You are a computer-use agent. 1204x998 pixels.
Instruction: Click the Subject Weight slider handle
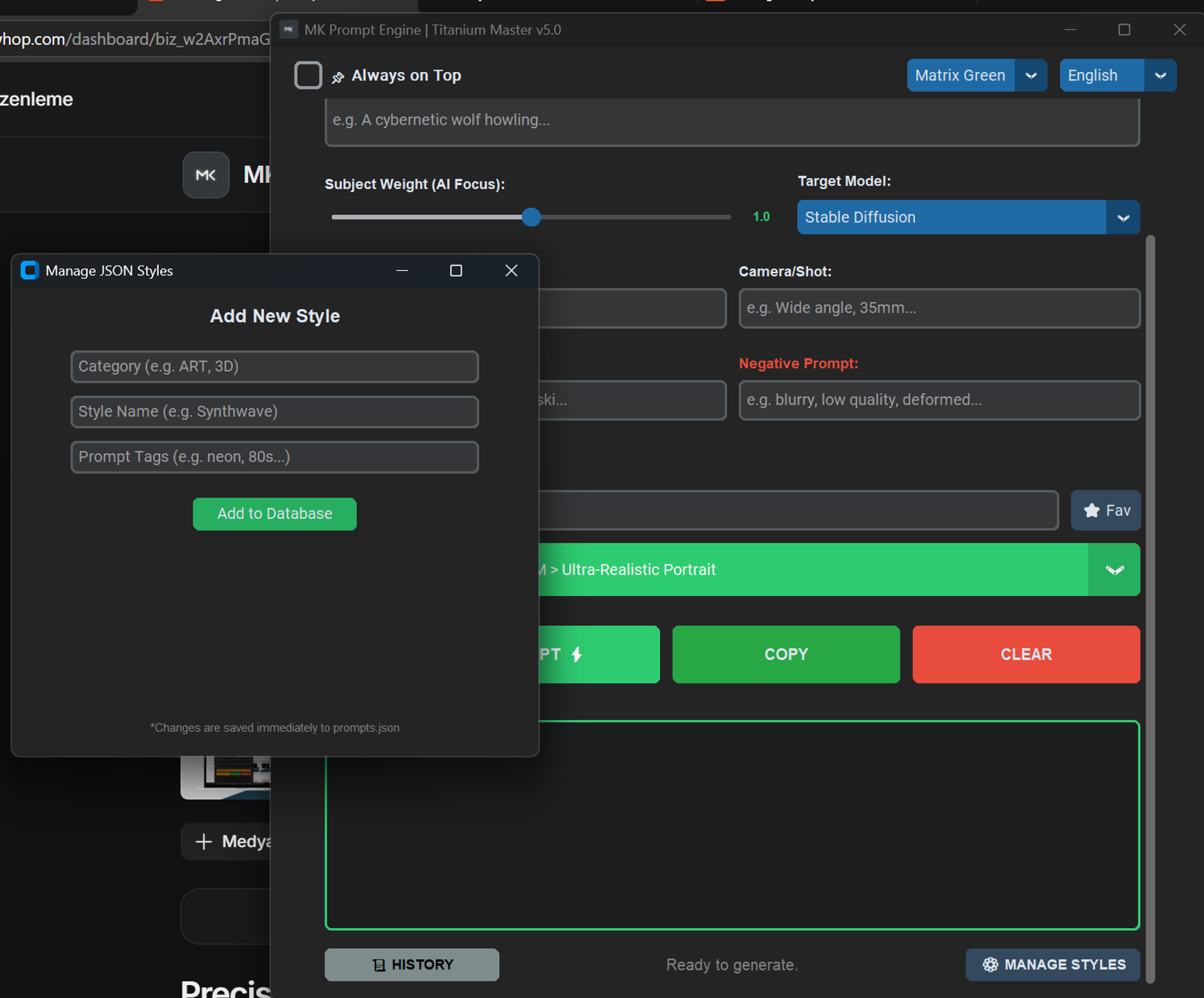tap(531, 217)
